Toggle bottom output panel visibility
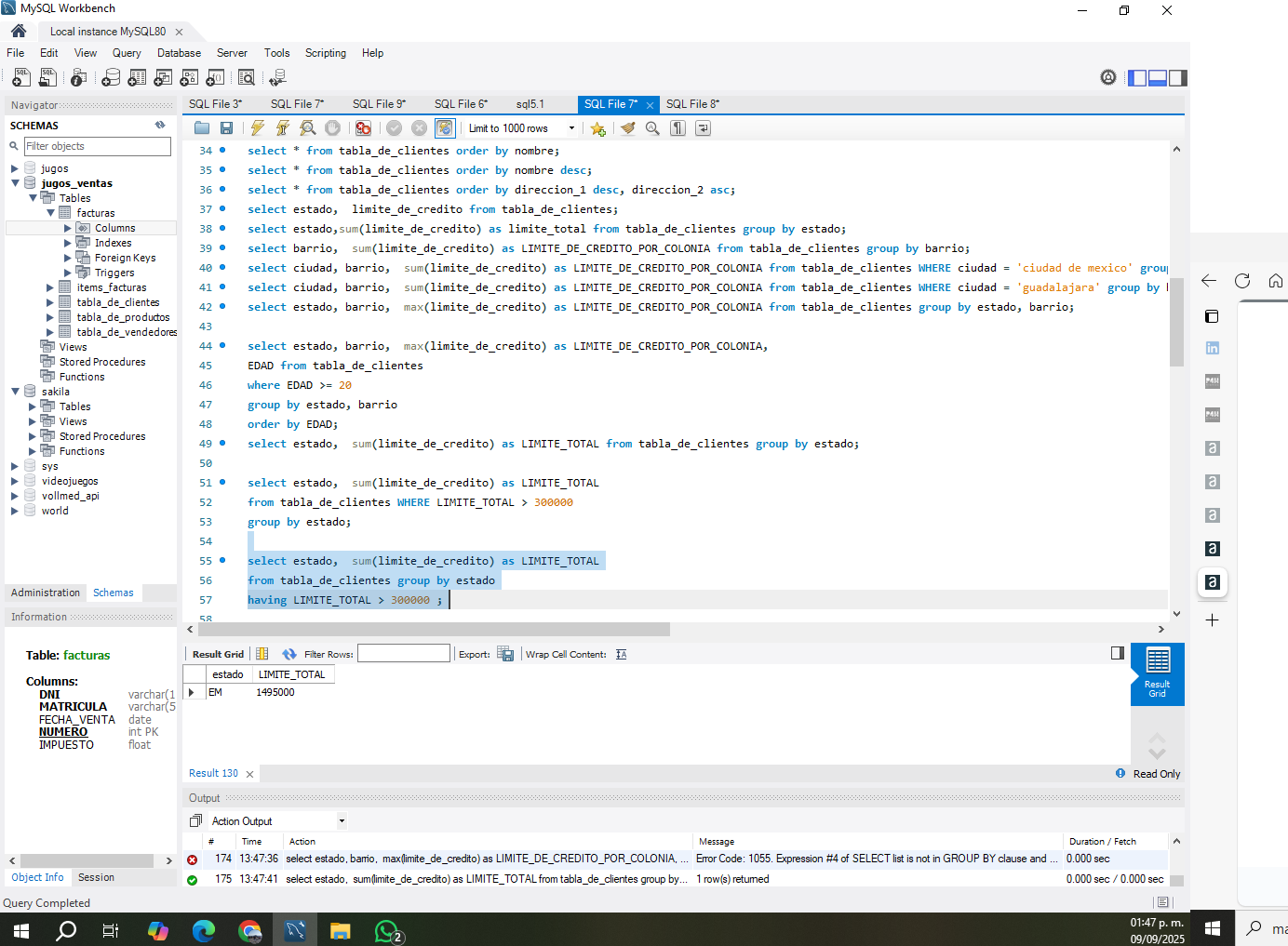Viewport: 1288px width, 946px height. pos(1158,78)
